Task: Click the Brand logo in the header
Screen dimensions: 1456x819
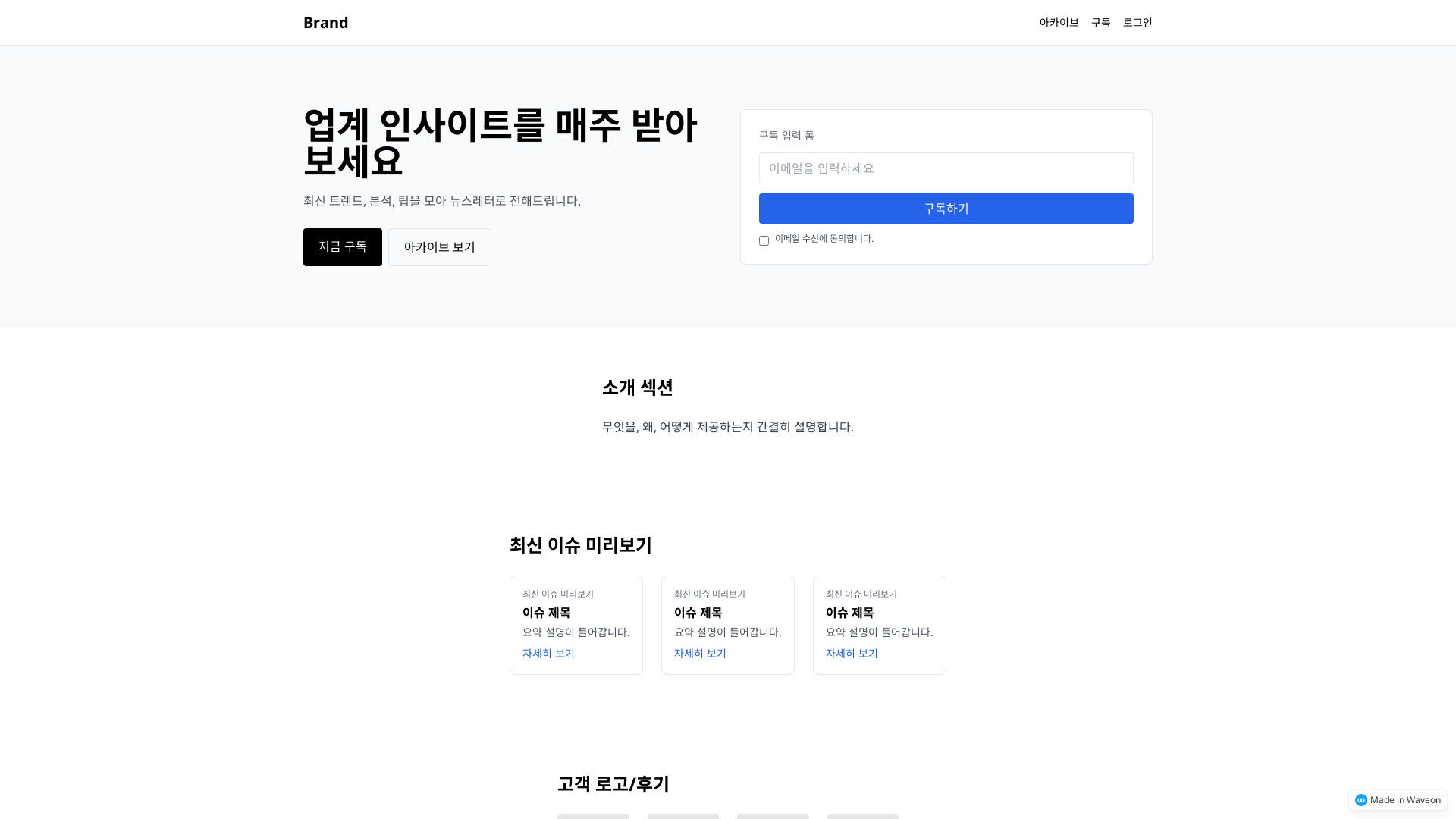Action: (325, 22)
